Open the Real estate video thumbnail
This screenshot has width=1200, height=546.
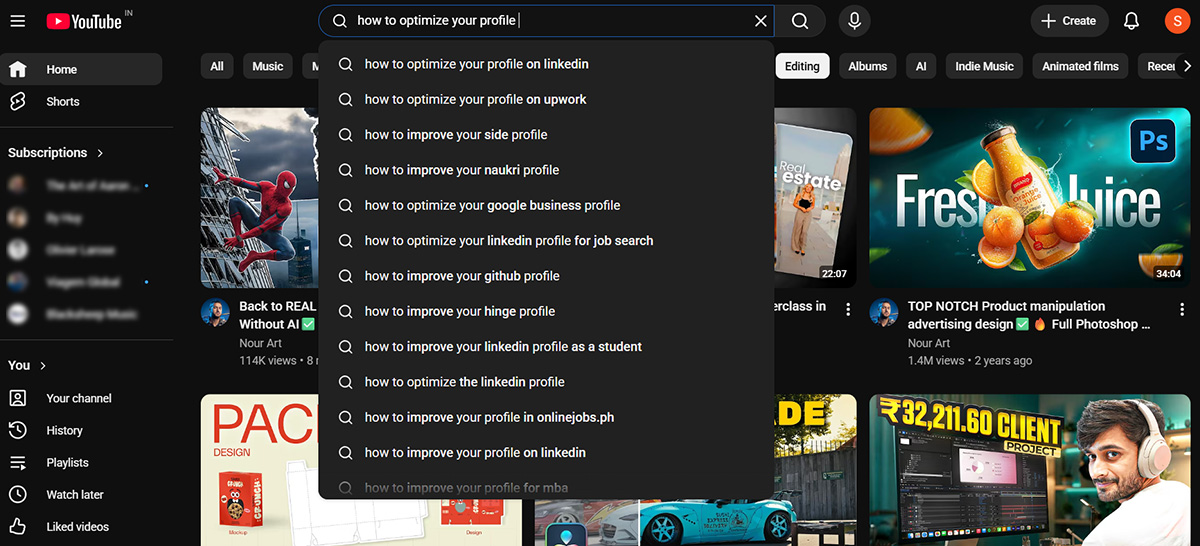pyautogui.click(x=815, y=198)
